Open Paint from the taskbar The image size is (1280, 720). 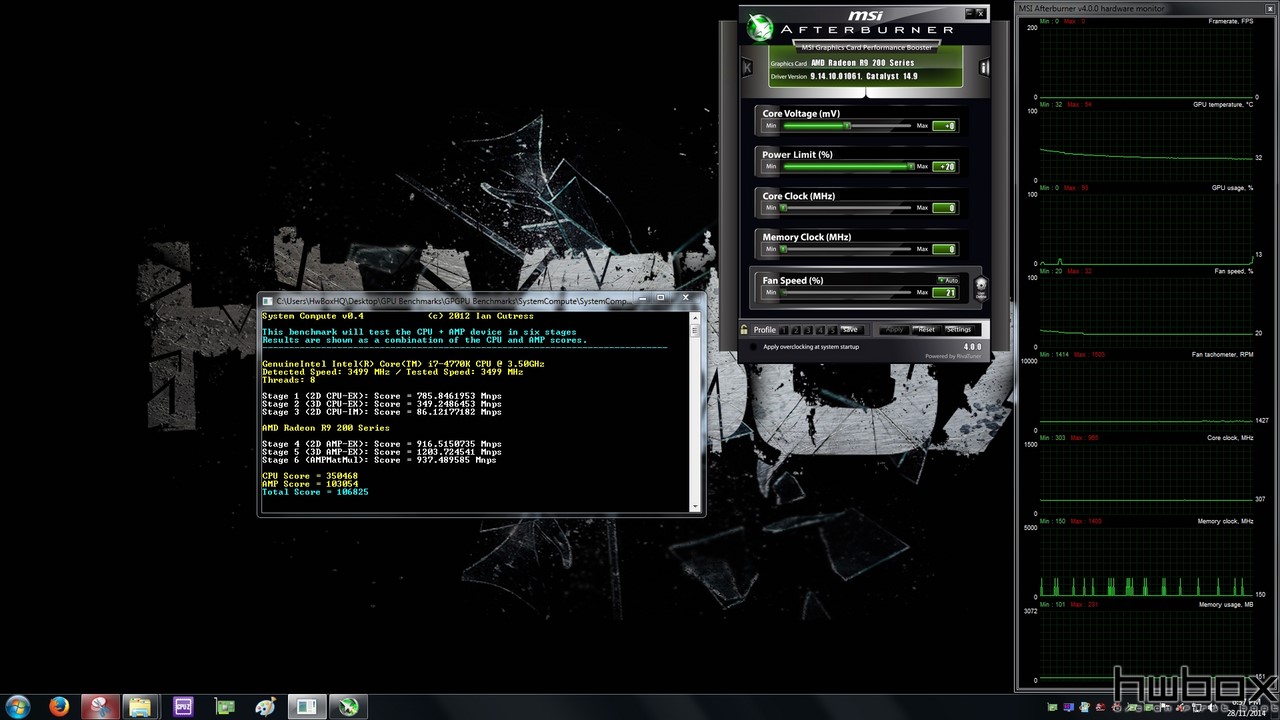(x=266, y=706)
